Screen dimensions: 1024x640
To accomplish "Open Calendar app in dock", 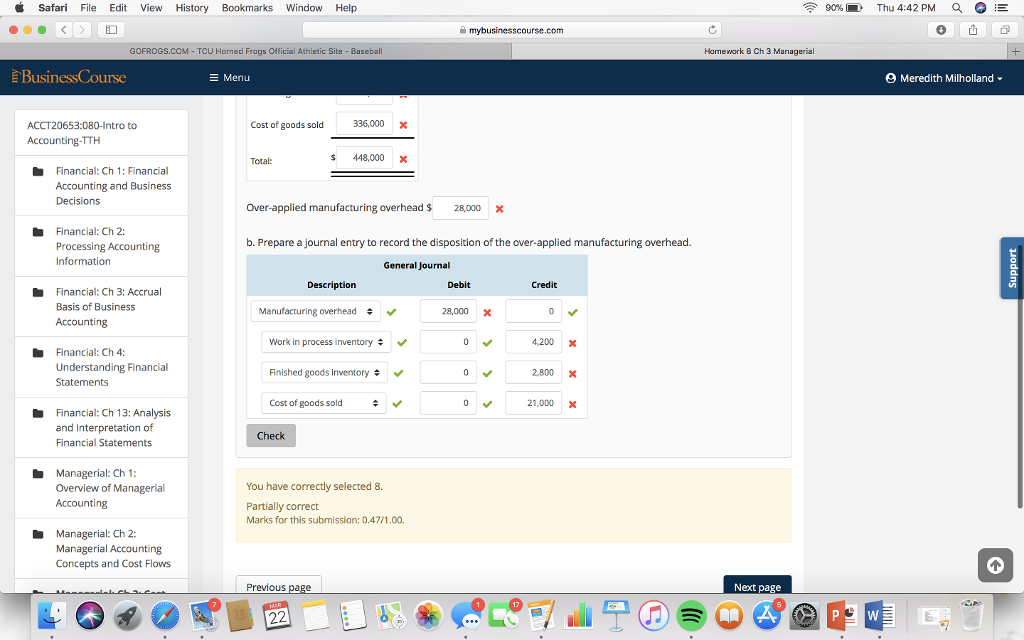I will (278, 616).
